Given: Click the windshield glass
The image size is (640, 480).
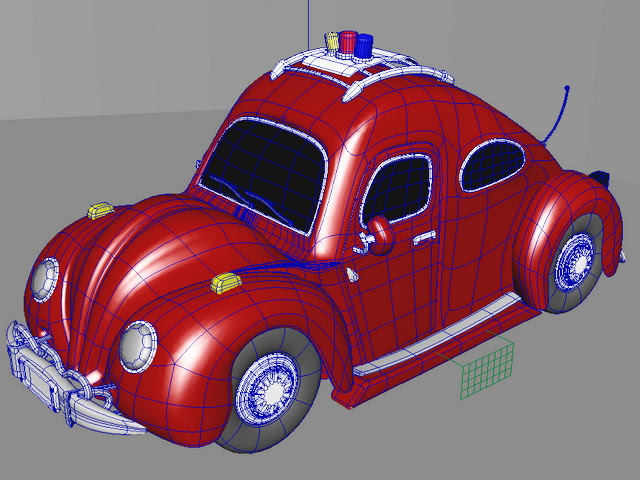Looking at the screenshot, I should pos(264,173).
